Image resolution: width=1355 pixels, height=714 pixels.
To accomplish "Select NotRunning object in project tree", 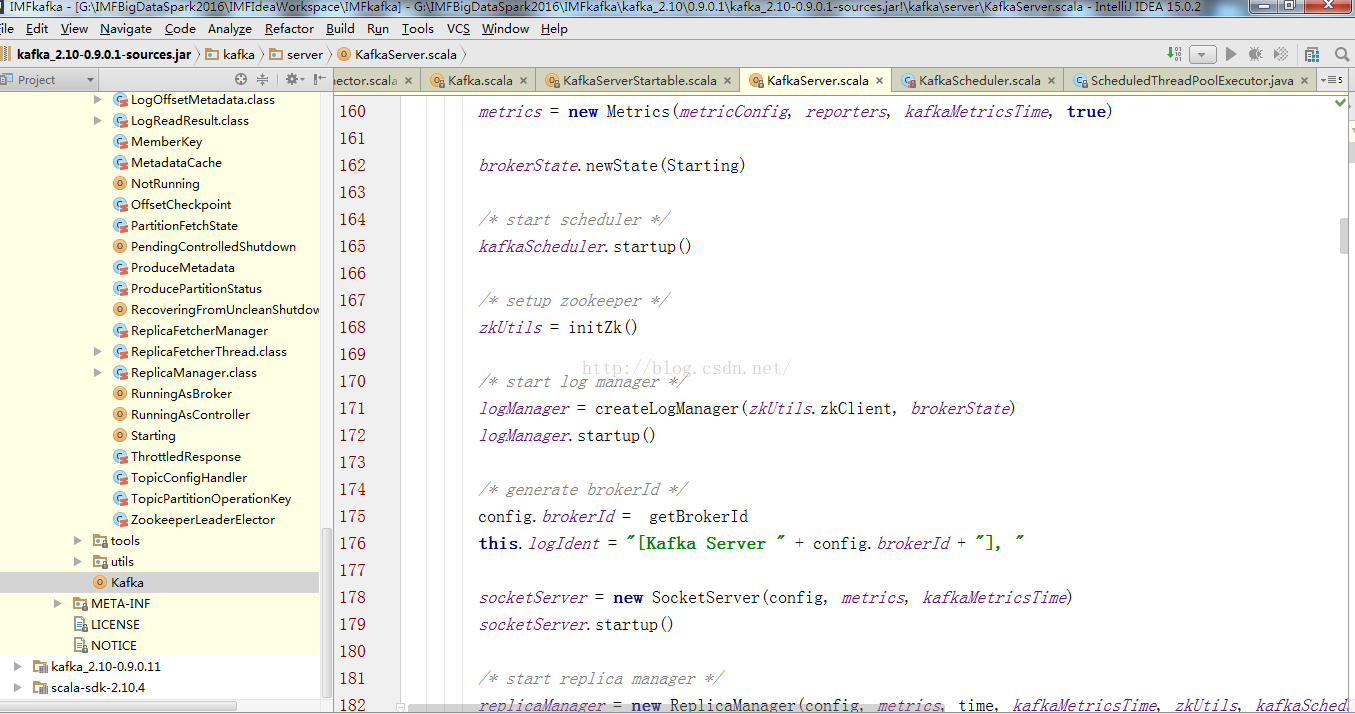I will click(x=165, y=184).
